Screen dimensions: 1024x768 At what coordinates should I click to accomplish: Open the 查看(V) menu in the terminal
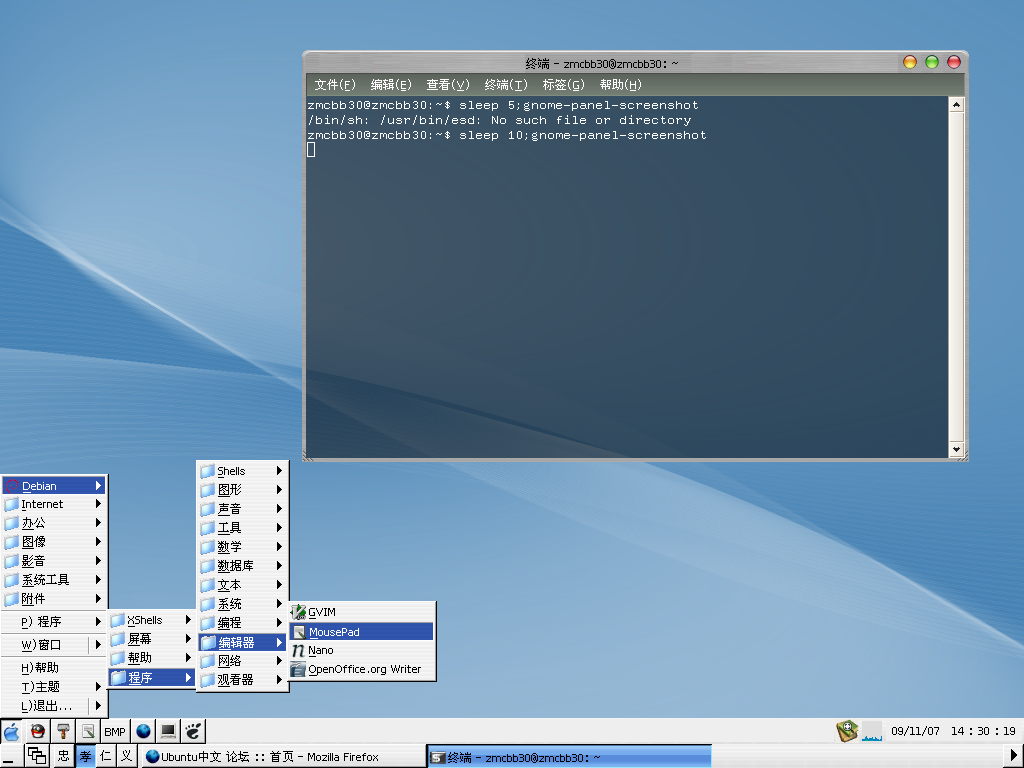[448, 85]
